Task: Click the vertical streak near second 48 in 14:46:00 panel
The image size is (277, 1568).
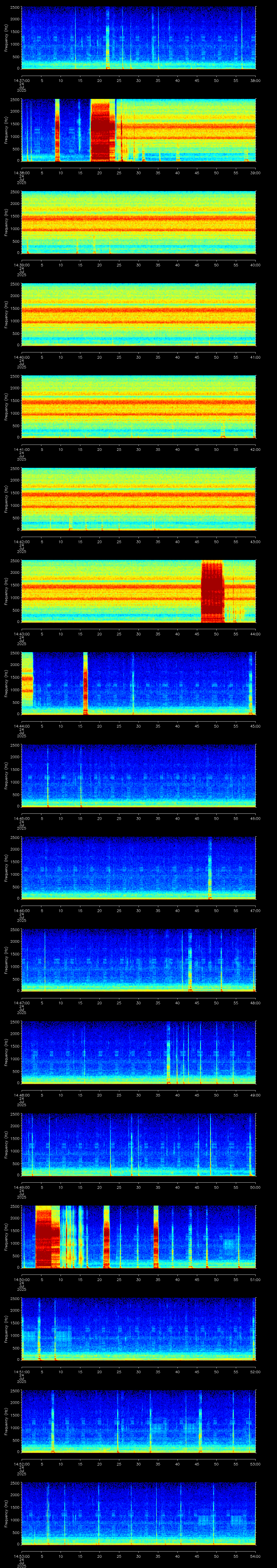Action: point(209,868)
